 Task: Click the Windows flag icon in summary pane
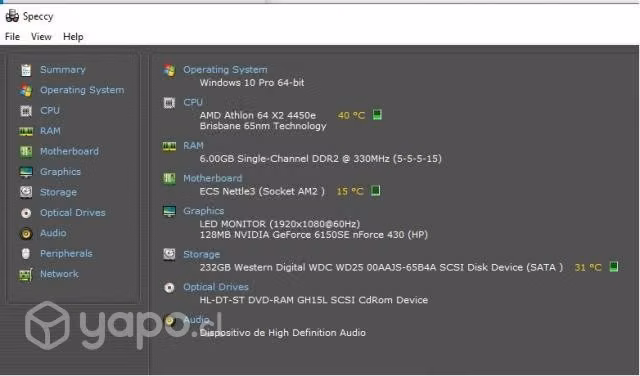coord(169,70)
